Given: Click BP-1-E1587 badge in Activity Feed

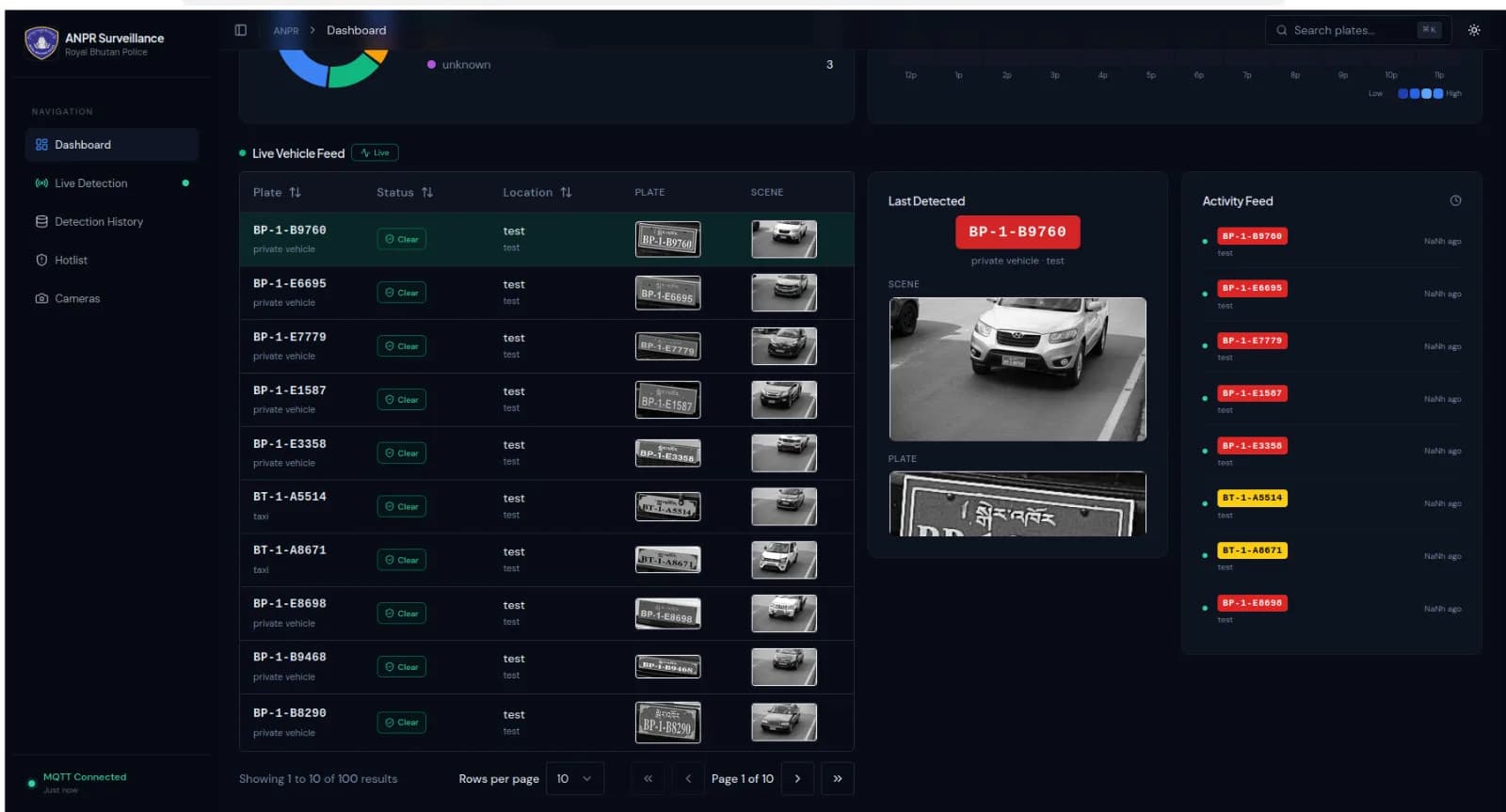Looking at the screenshot, I should (x=1252, y=393).
